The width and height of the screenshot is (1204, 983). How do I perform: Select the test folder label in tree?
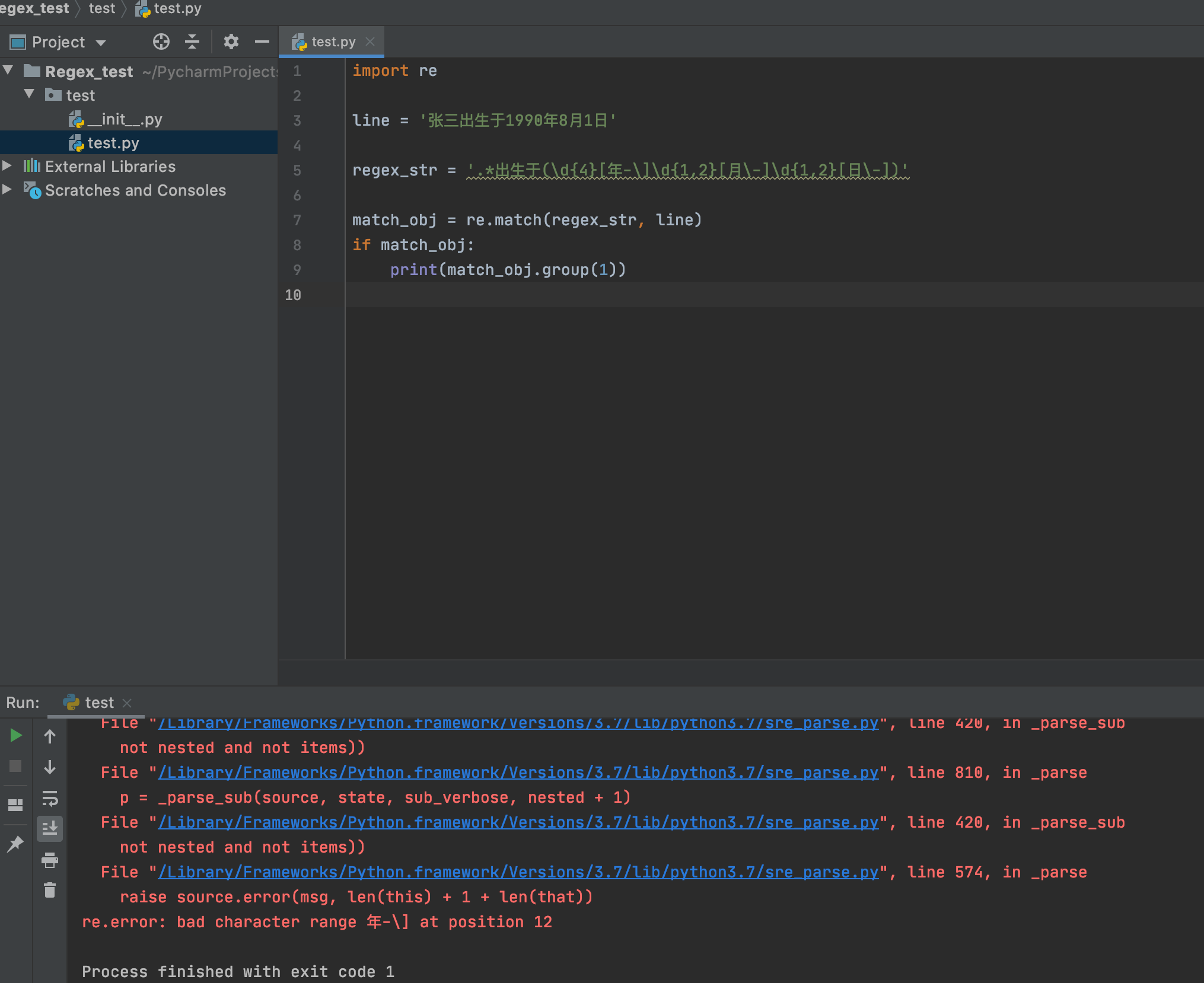tap(80, 95)
